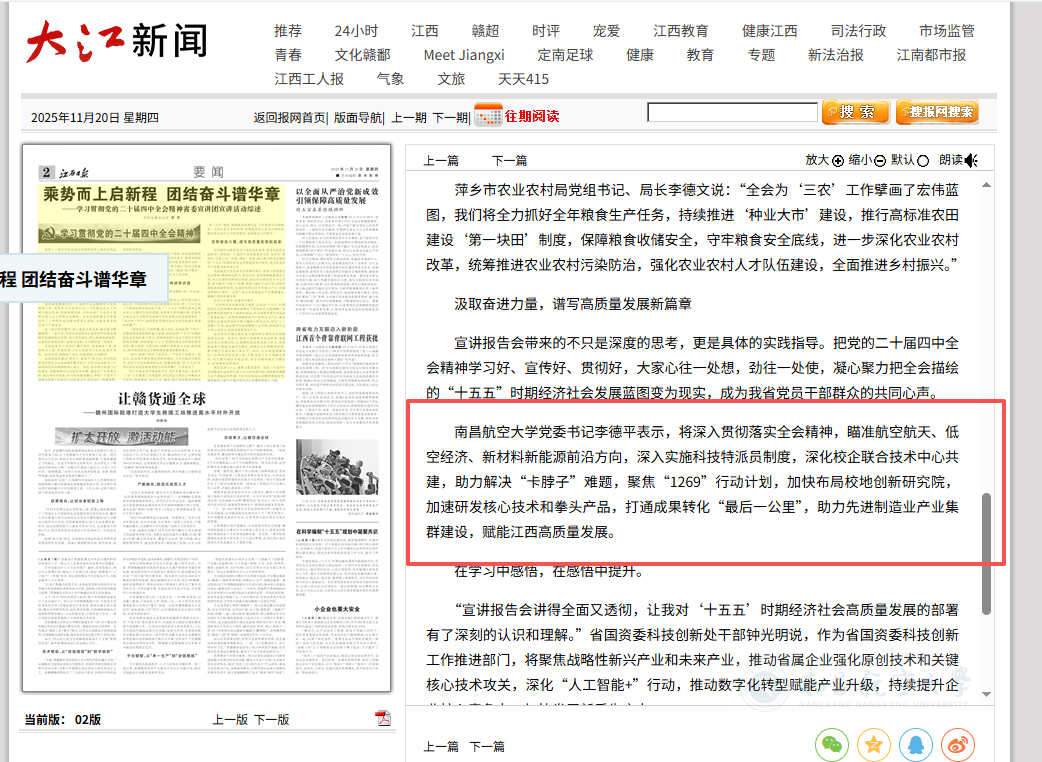Share to QQ using penguin icon
This screenshot has height=762, width=1042.
coord(916,744)
